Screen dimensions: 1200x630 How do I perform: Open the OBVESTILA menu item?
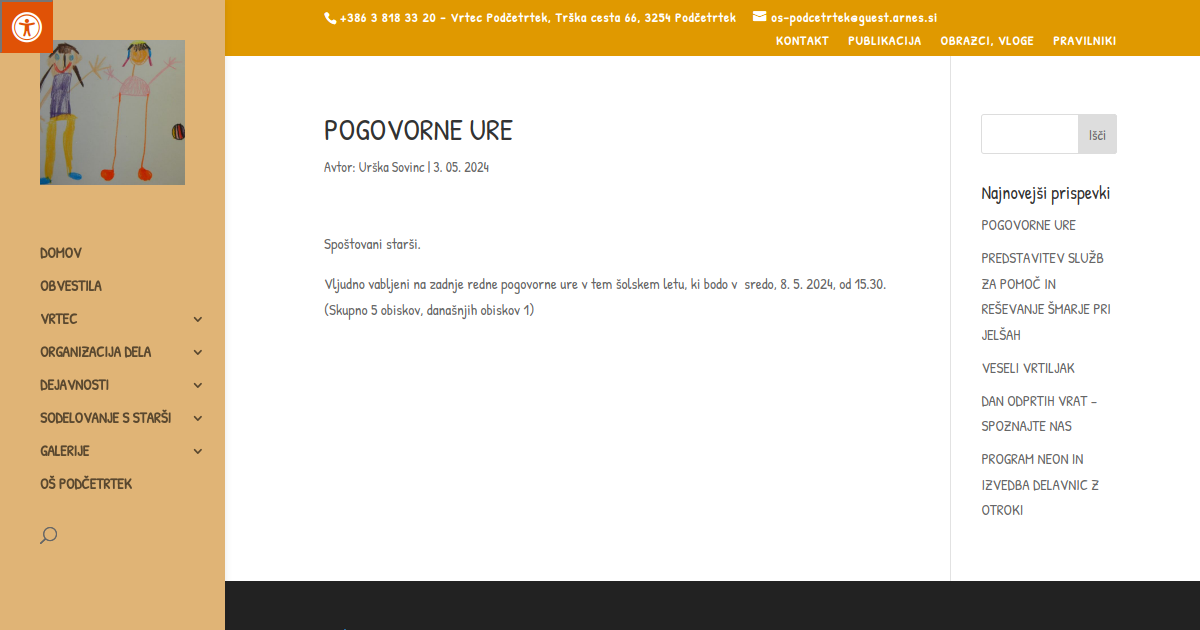[x=71, y=286]
